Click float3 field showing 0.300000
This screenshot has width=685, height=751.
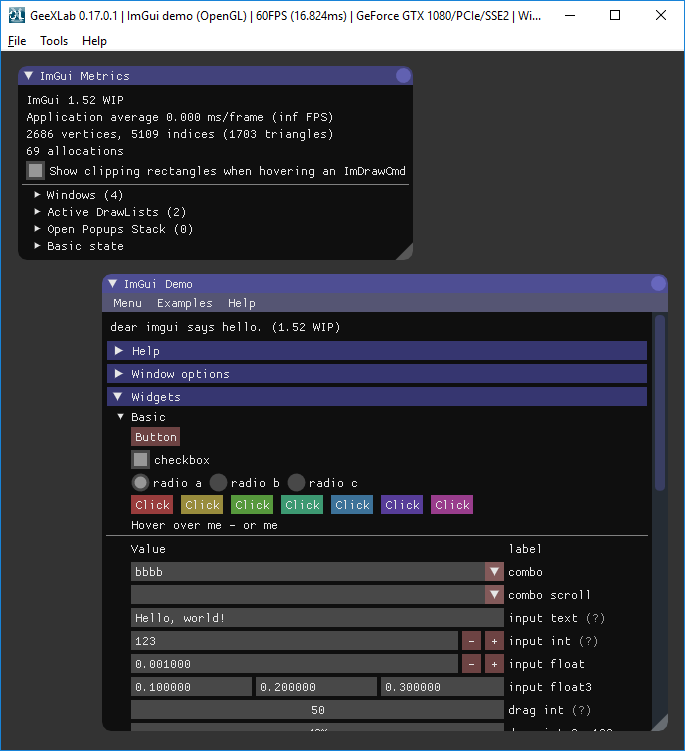click(x=443, y=687)
